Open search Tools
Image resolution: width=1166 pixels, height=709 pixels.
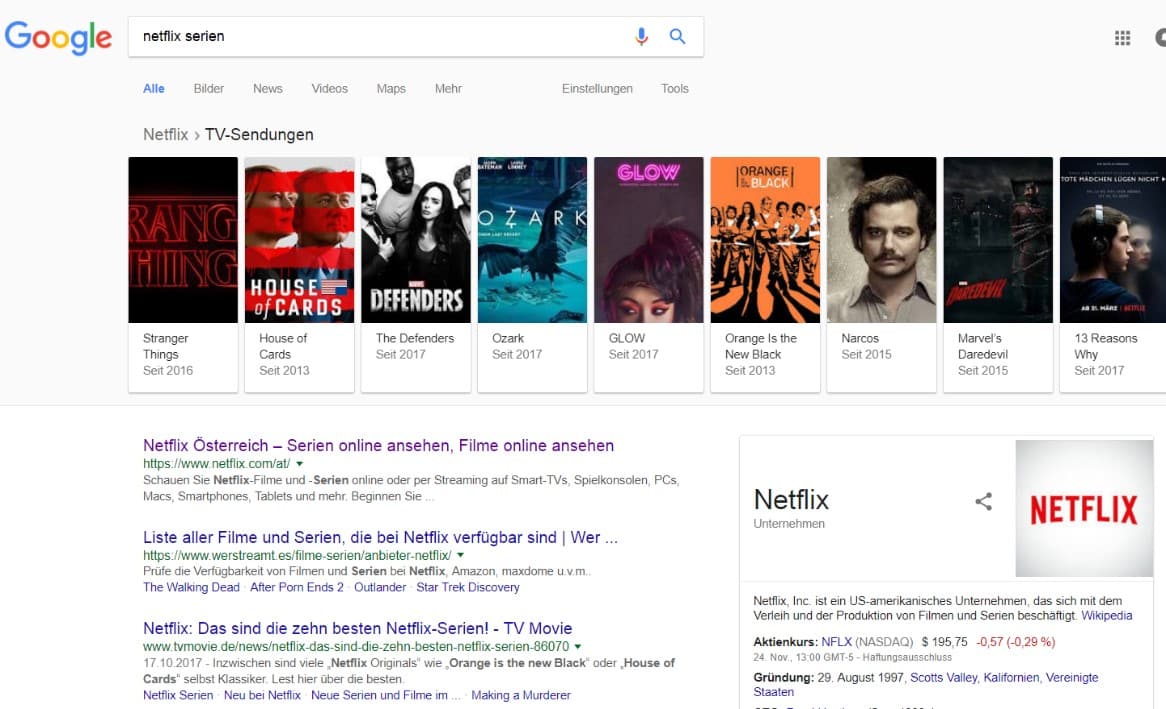pos(674,89)
